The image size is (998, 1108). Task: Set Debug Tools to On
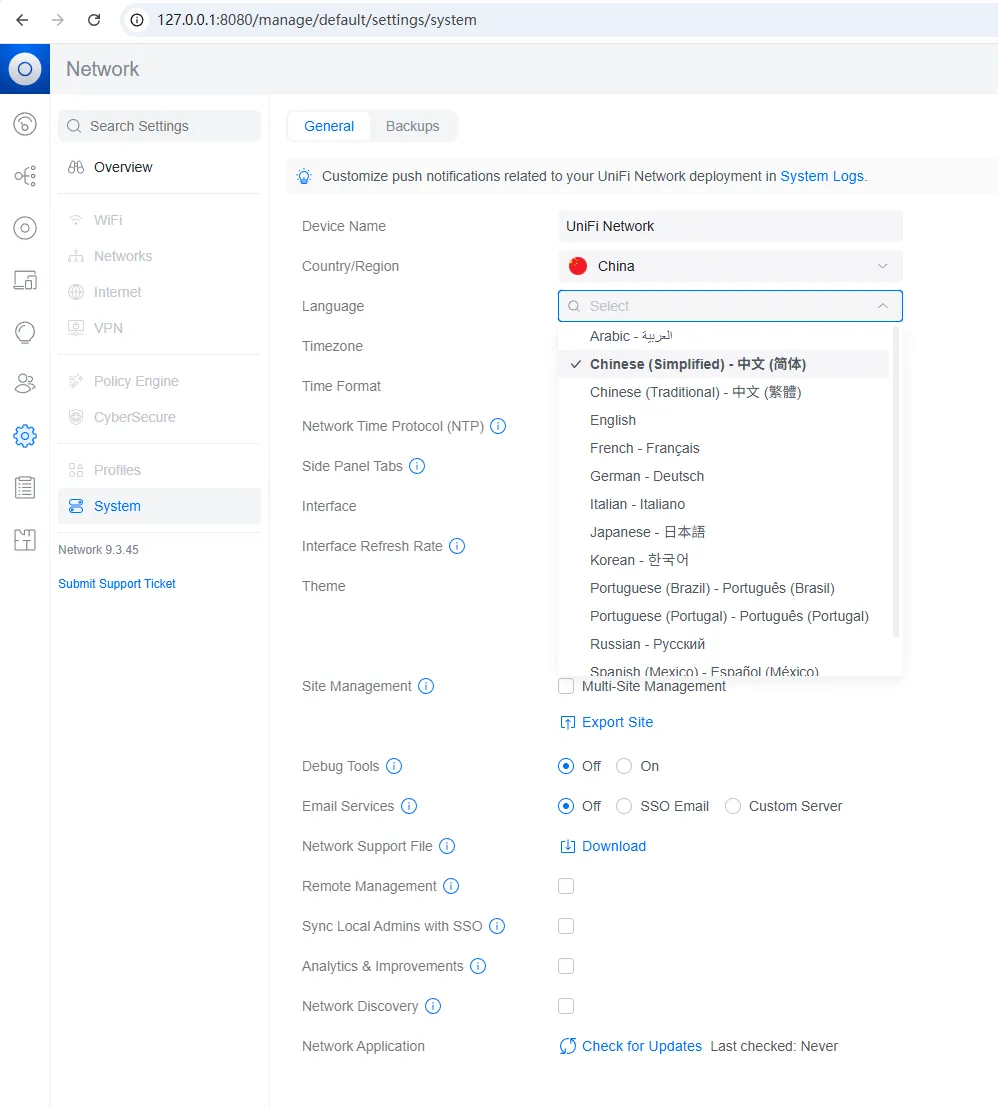(624, 766)
